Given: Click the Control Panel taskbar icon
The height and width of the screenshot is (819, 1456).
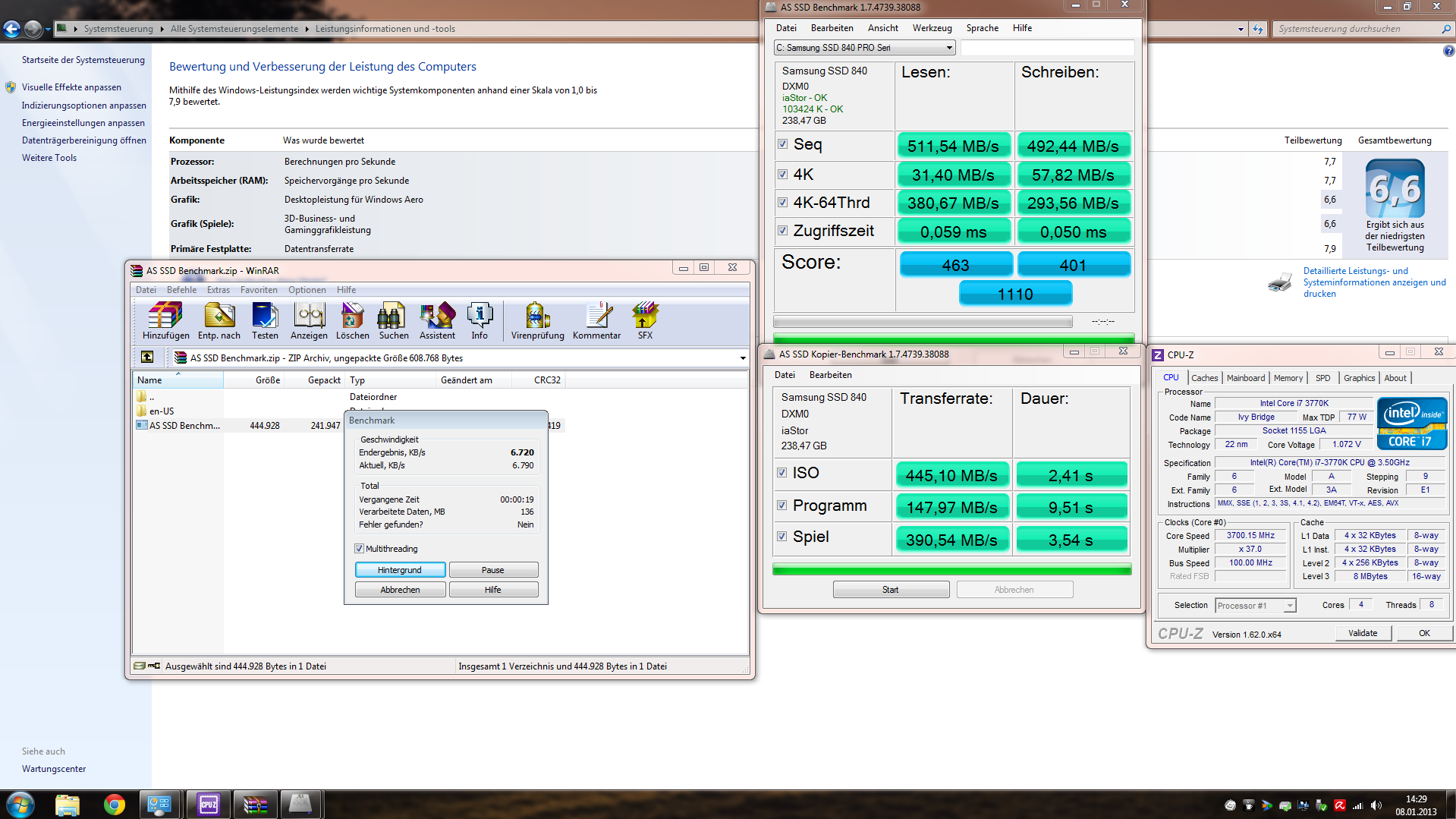Looking at the screenshot, I should (x=160, y=804).
